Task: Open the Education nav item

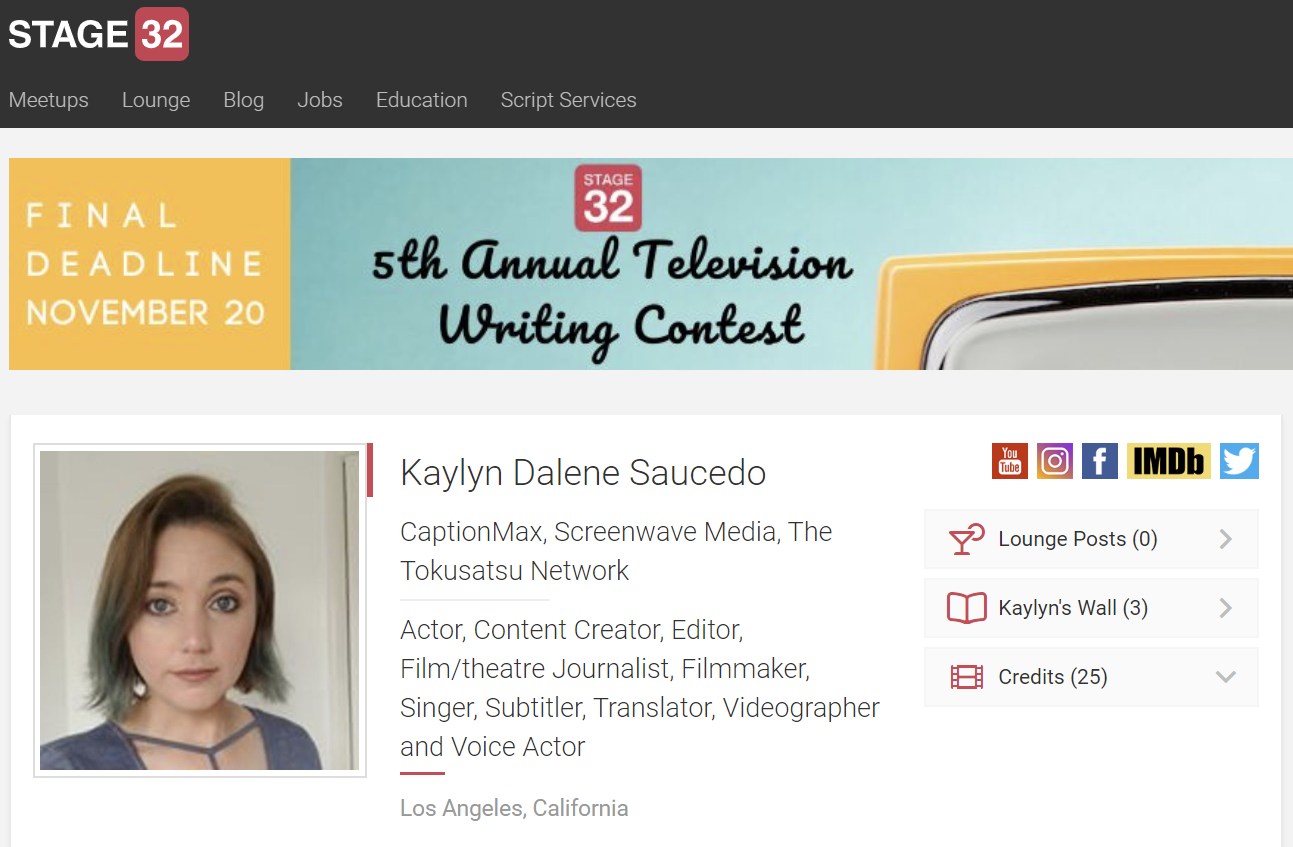Action: (x=422, y=100)
